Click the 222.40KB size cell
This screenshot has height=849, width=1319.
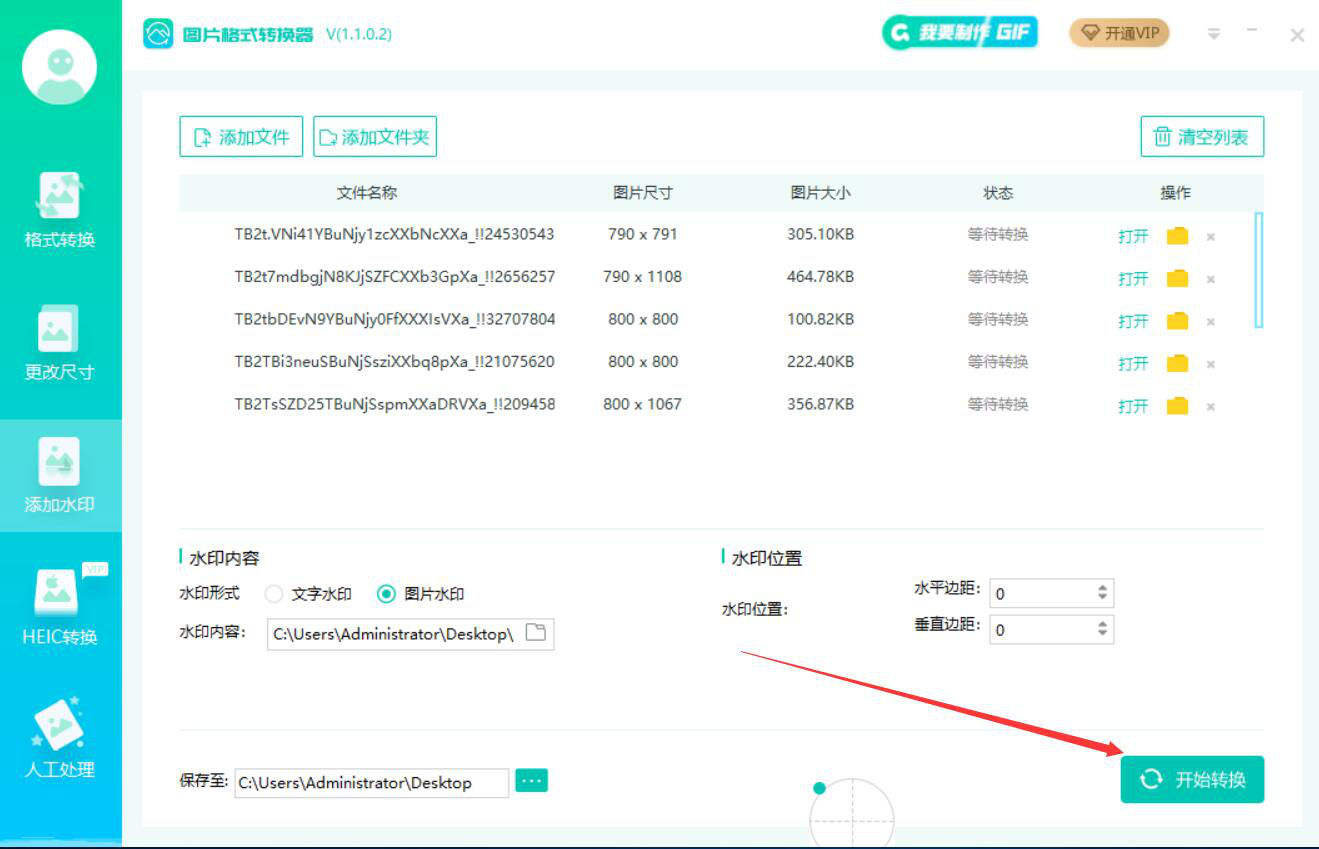pos(821,362)
